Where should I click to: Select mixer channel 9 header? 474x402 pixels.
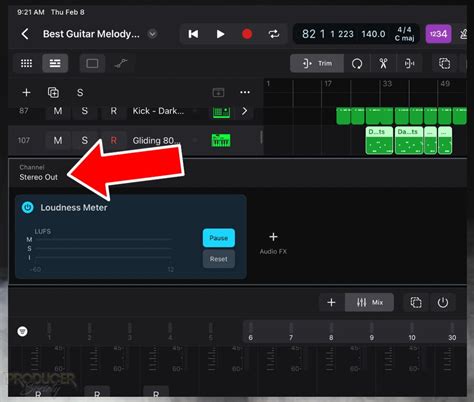coord(371,332)
